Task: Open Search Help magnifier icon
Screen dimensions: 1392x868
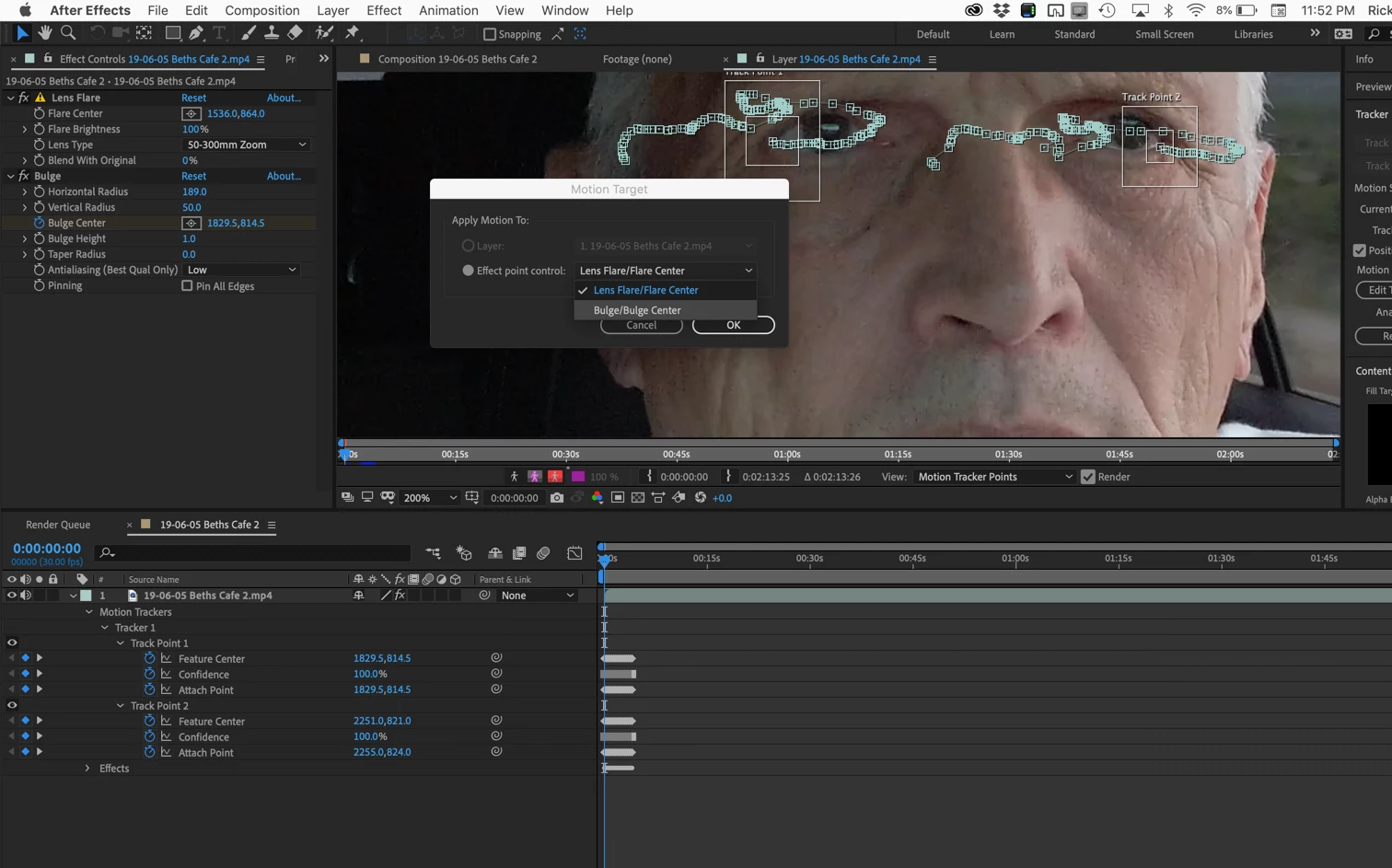Action: click(1375, 34)
